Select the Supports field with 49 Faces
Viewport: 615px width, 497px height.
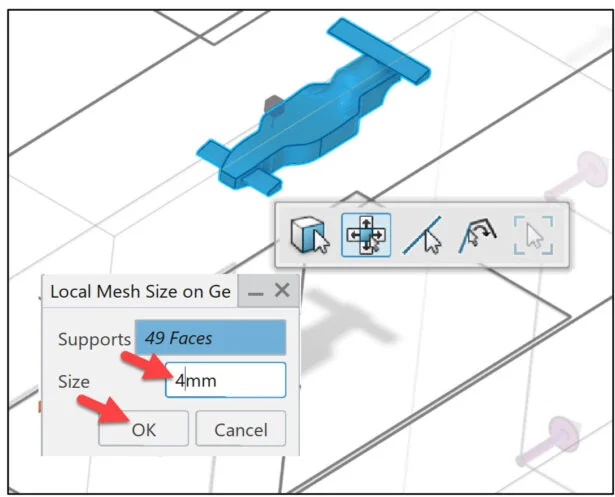[x=211, y=338]
